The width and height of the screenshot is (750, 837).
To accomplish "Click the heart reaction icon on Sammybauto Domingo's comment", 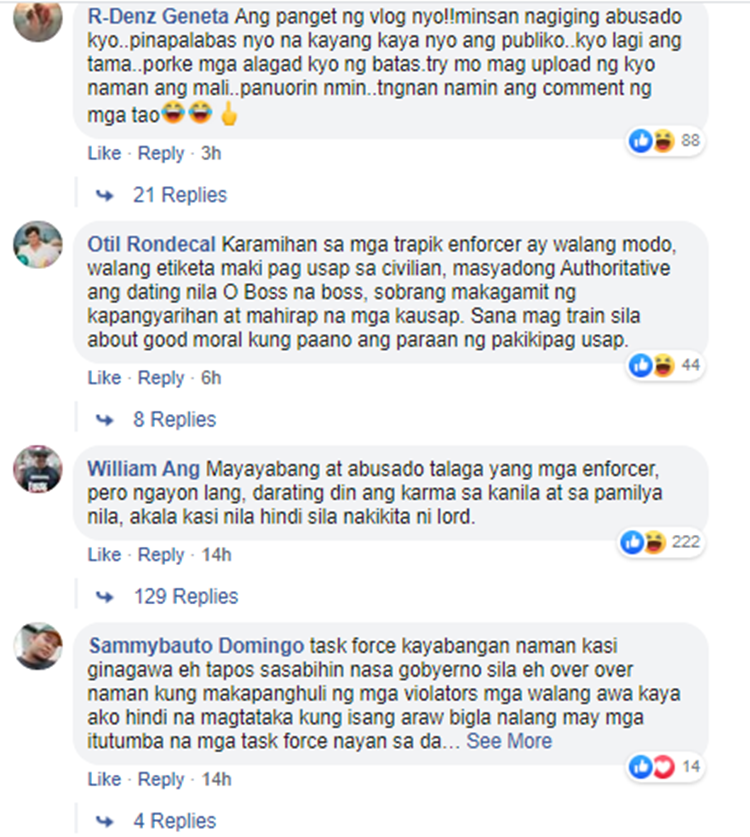I will 664,767.
